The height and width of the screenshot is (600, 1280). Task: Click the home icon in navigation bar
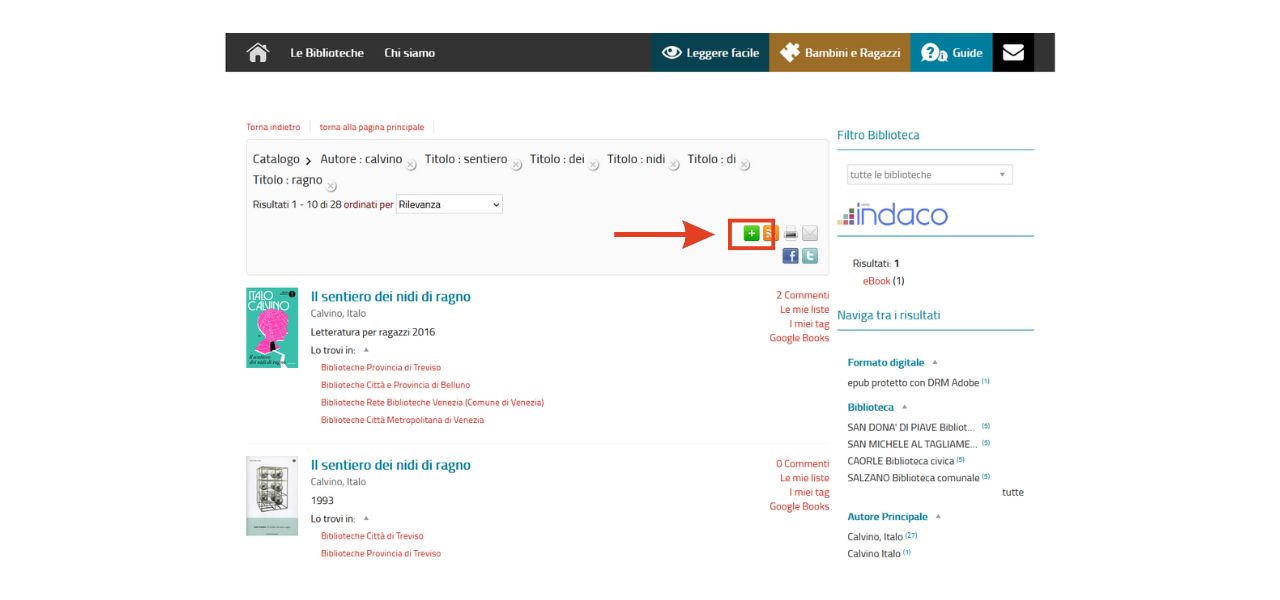coord(258,53)
